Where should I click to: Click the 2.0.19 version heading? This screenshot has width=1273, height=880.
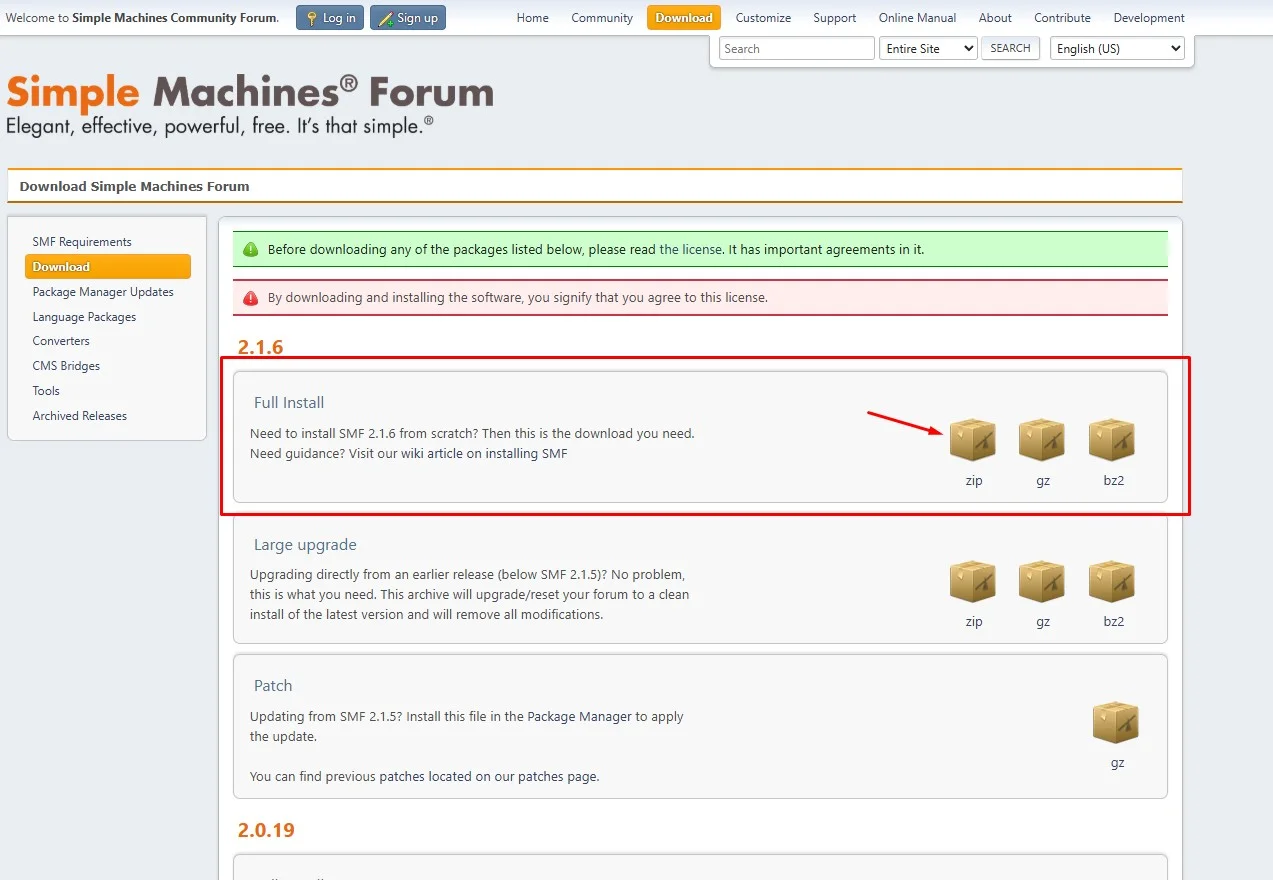click(266, 830)
